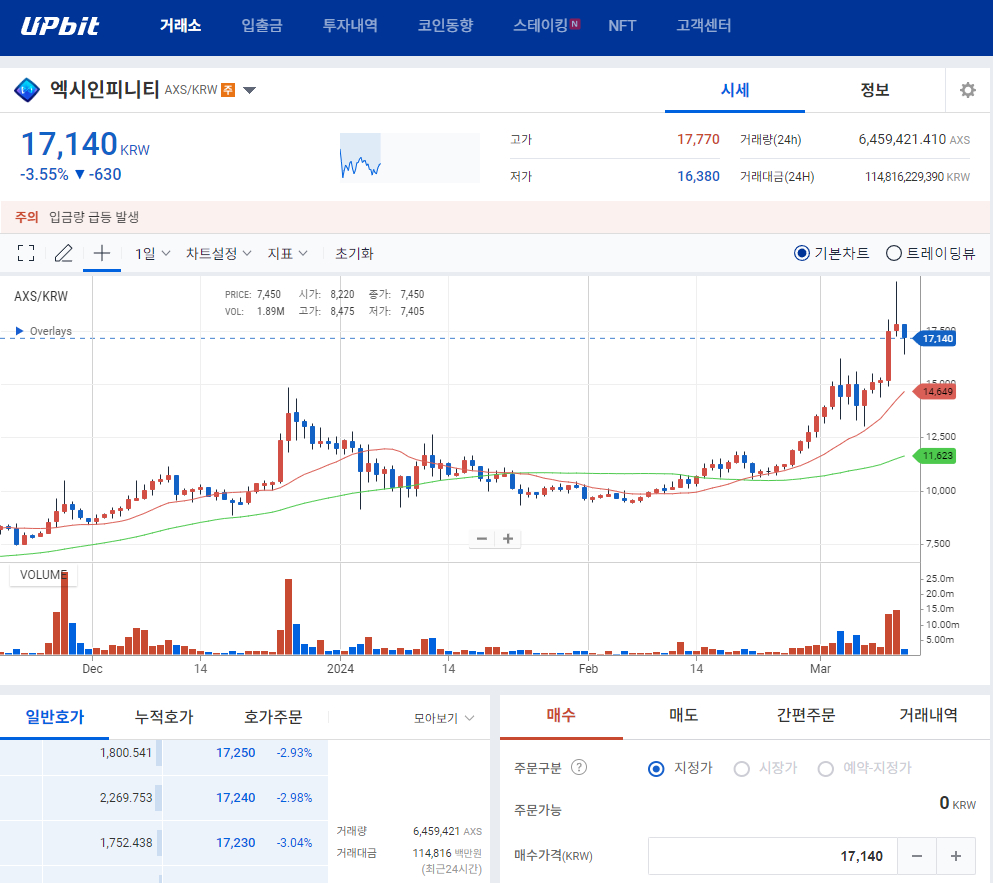The image size is (993, 883).
Task: Zoom out chart with minus button
Action: tap(482, 539)
